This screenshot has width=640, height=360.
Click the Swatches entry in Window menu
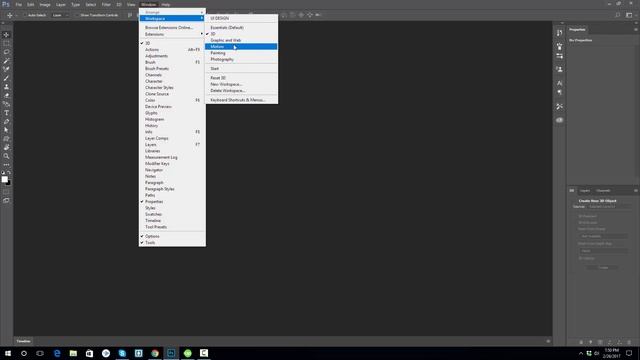[172, 214]
